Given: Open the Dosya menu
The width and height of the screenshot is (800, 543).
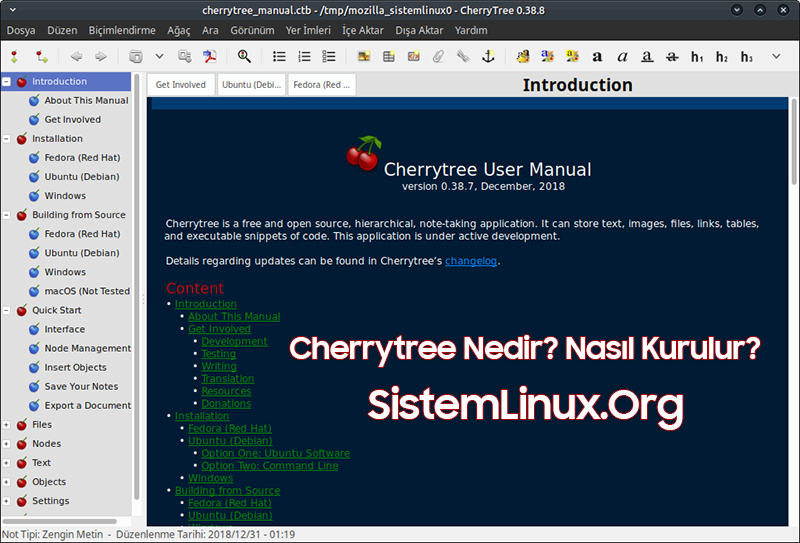Looking at the screenshot, I should pyautogui.click(x=21, y=31).
